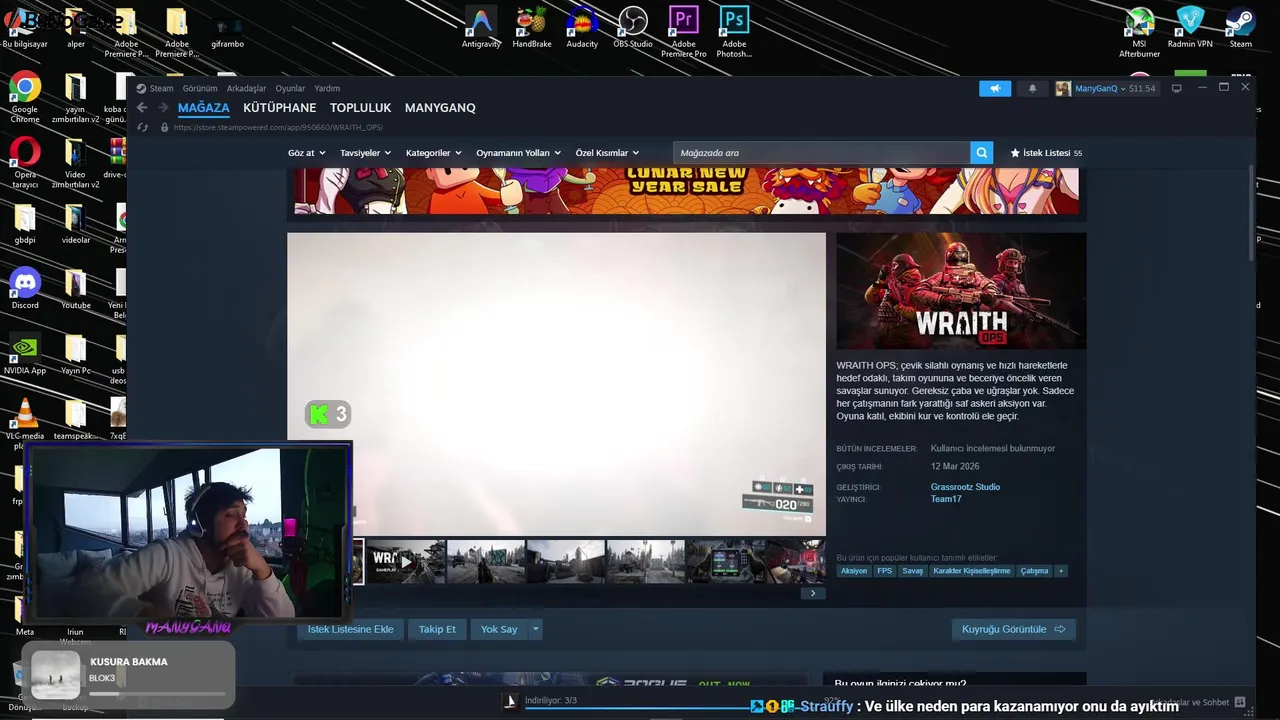The image size is (1280, 720).
Task: Click the plus button to add tag
Action: 1061,571
